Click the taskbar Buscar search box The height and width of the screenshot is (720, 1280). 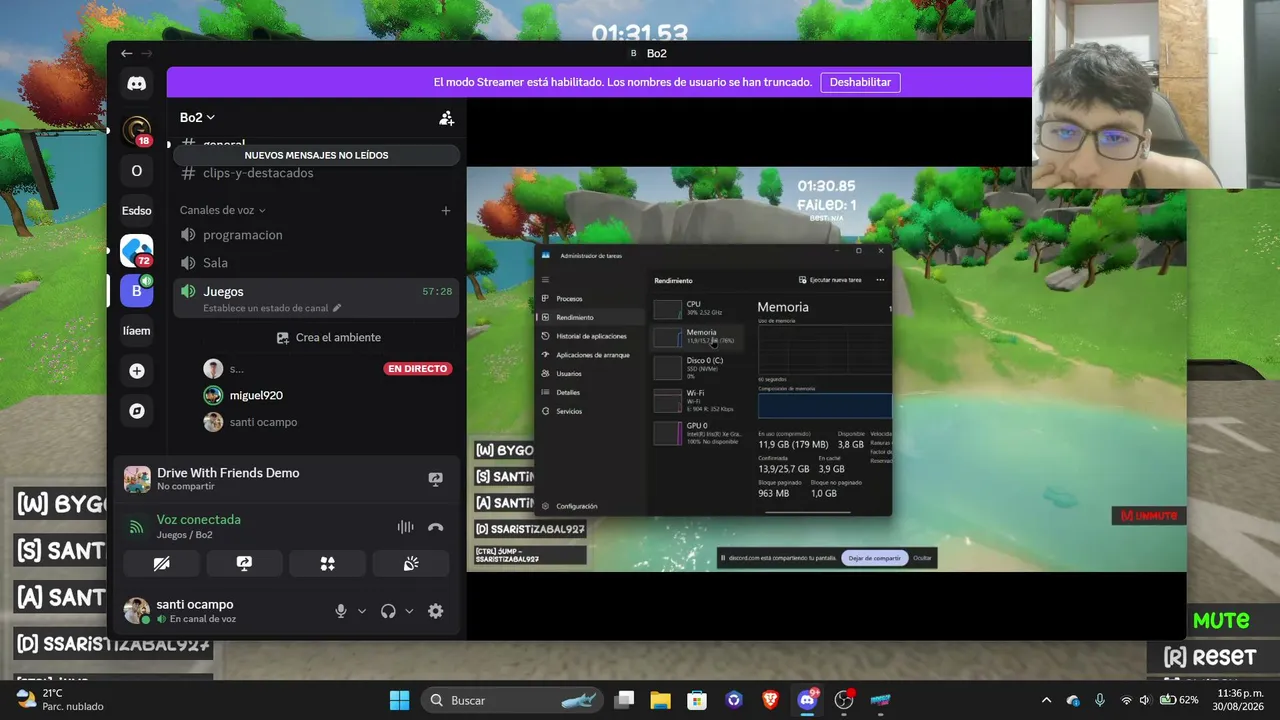pos(513,700)
